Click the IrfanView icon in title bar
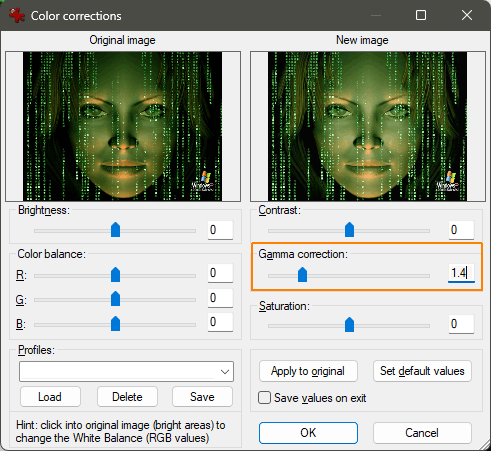Image resolution: width=491 pixels, height=451 pixels. [x=17, y=15]
